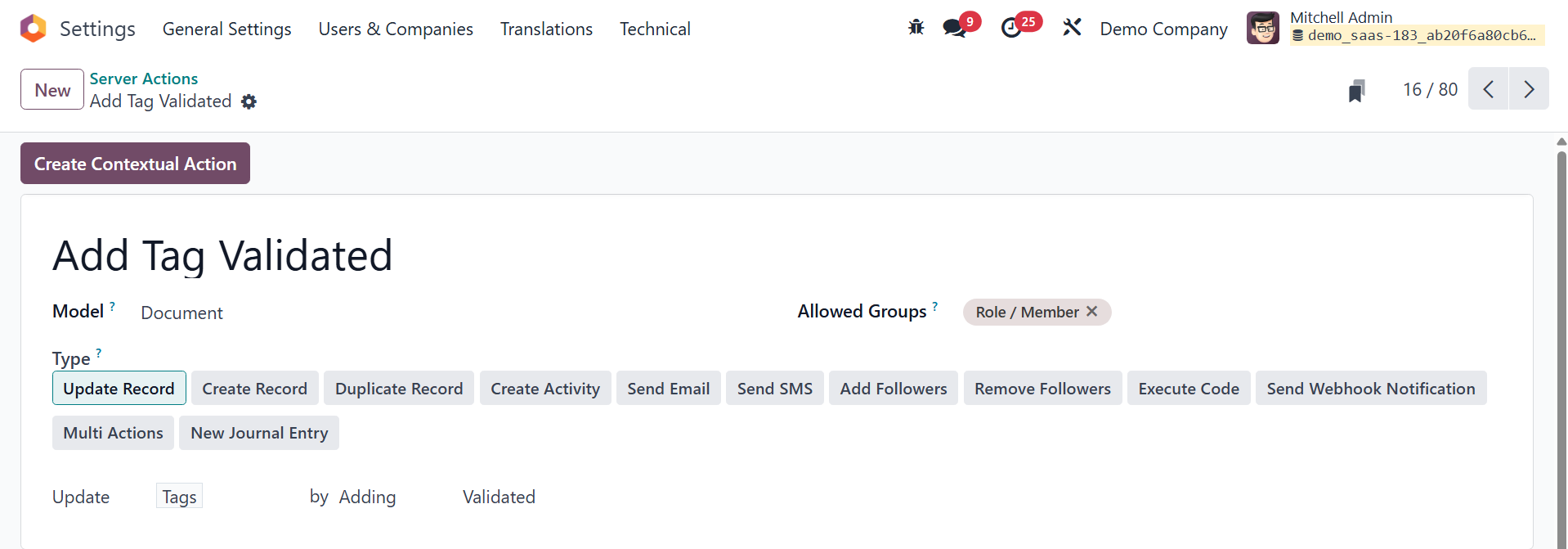
Task: Open the Demo Company switcher
Action: pos(1163,29)
